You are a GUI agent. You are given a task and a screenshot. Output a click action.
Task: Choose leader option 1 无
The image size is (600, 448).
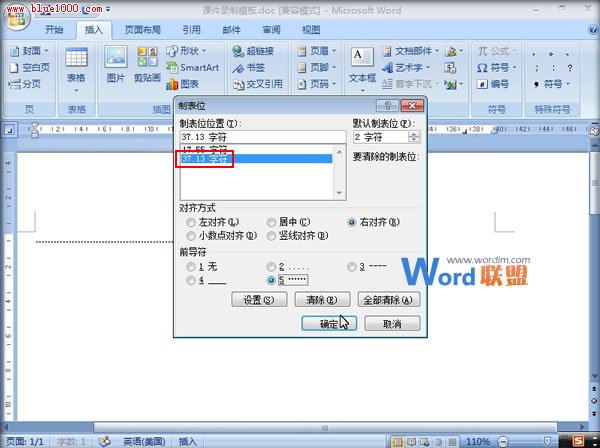tap(202, 267)
